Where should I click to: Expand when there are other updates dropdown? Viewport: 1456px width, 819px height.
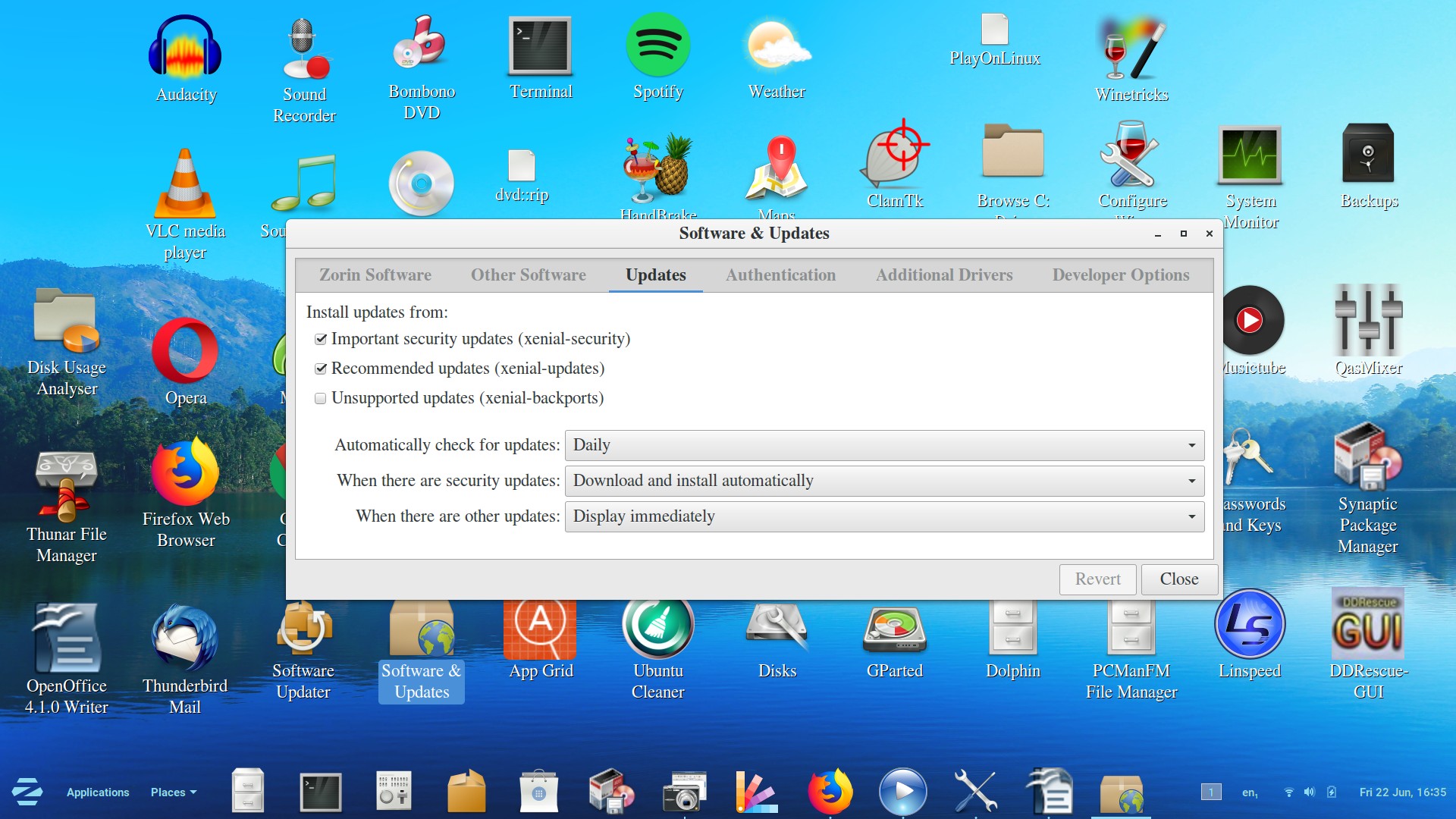1191,516
